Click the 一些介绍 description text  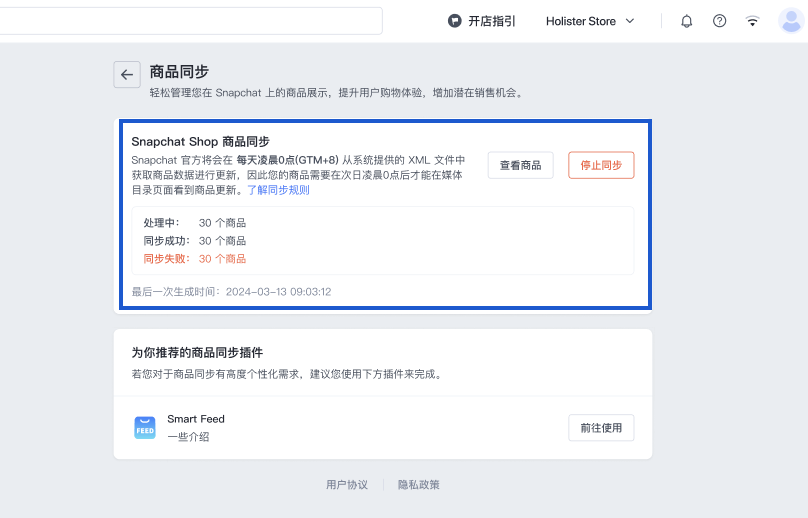[x=188, y=437]
